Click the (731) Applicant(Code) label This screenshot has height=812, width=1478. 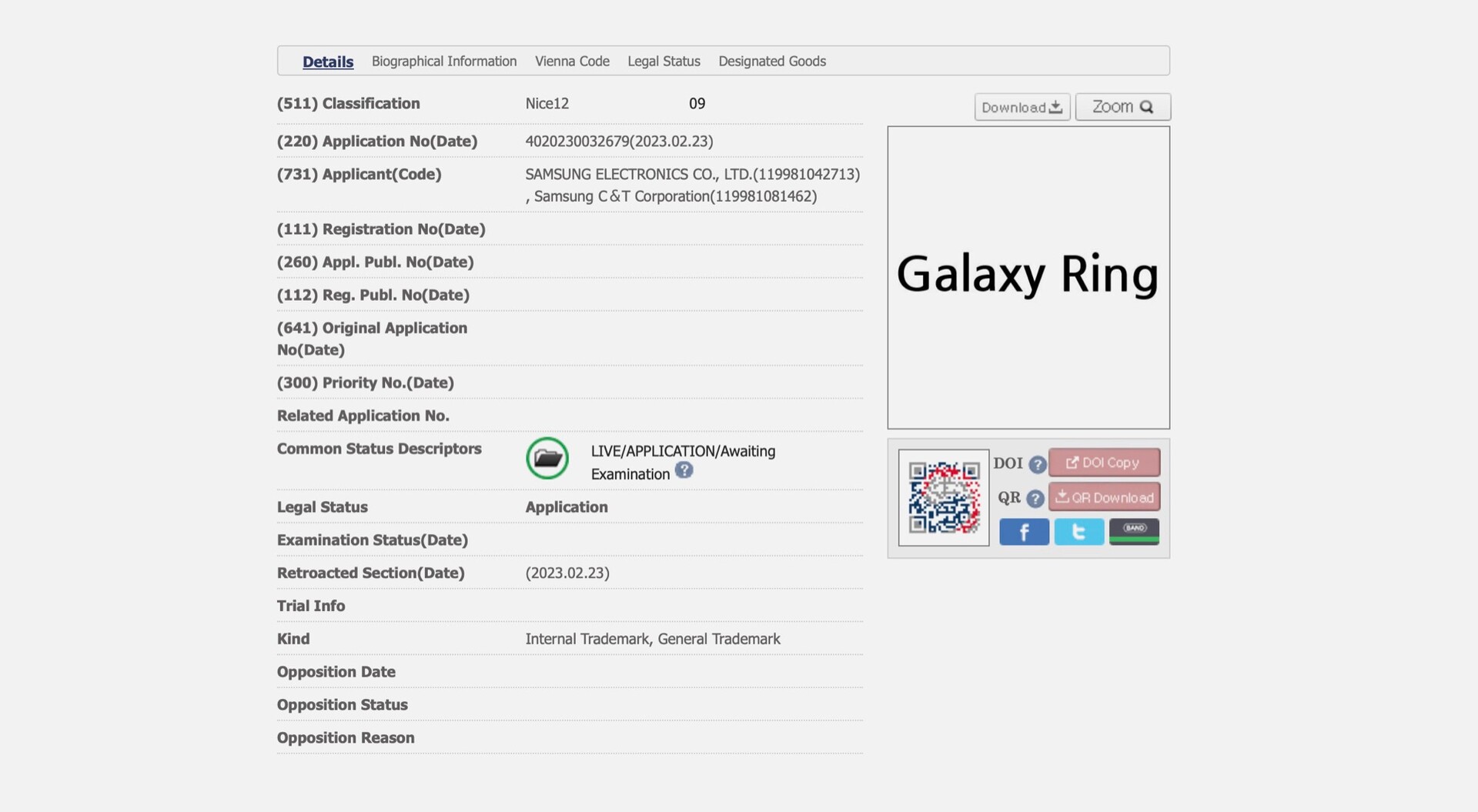click(x=359, y=175)
